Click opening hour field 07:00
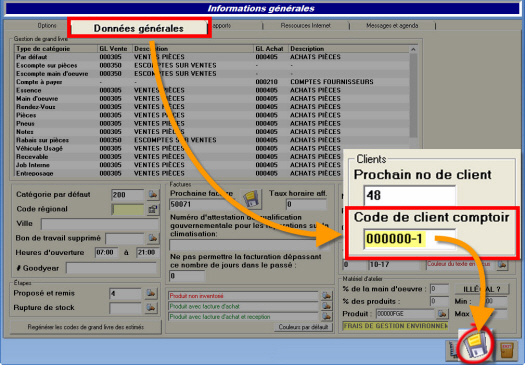The height and width of the screenshot is (365, 525). pyautogui.click(x=107, y=252)
